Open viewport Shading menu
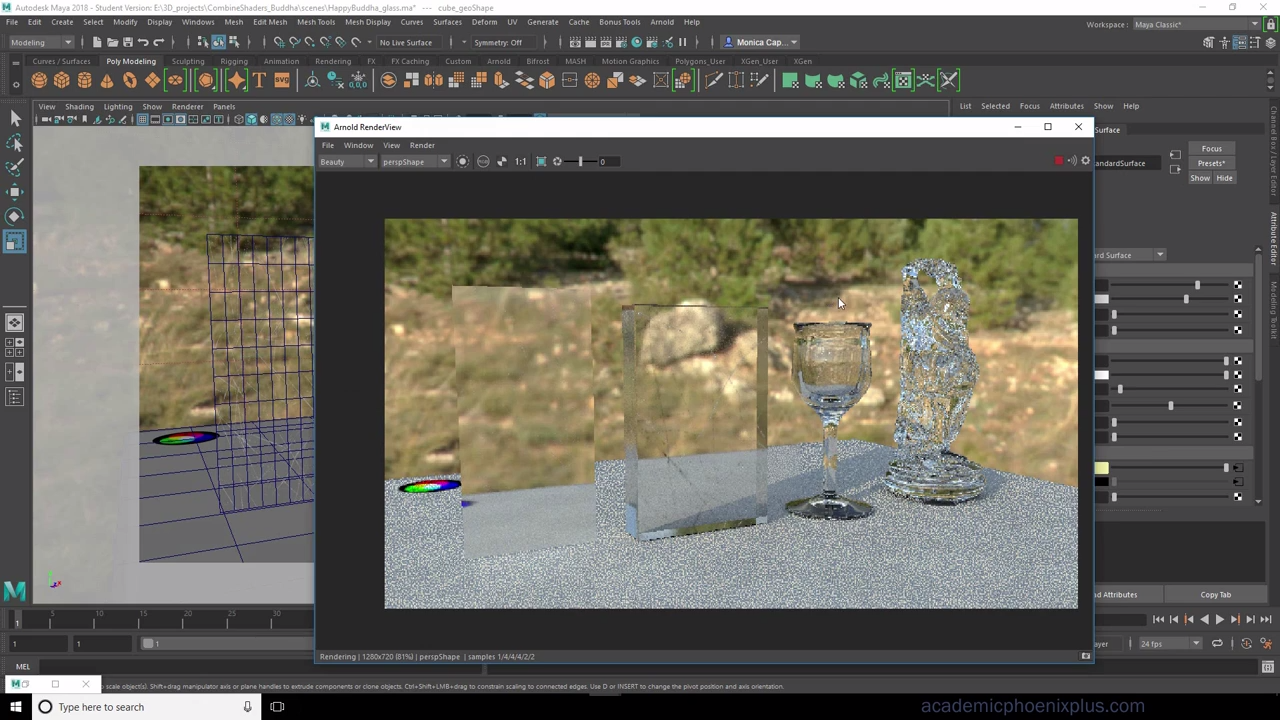This screenshot has width=1280, height=720. tap(79, 106)
